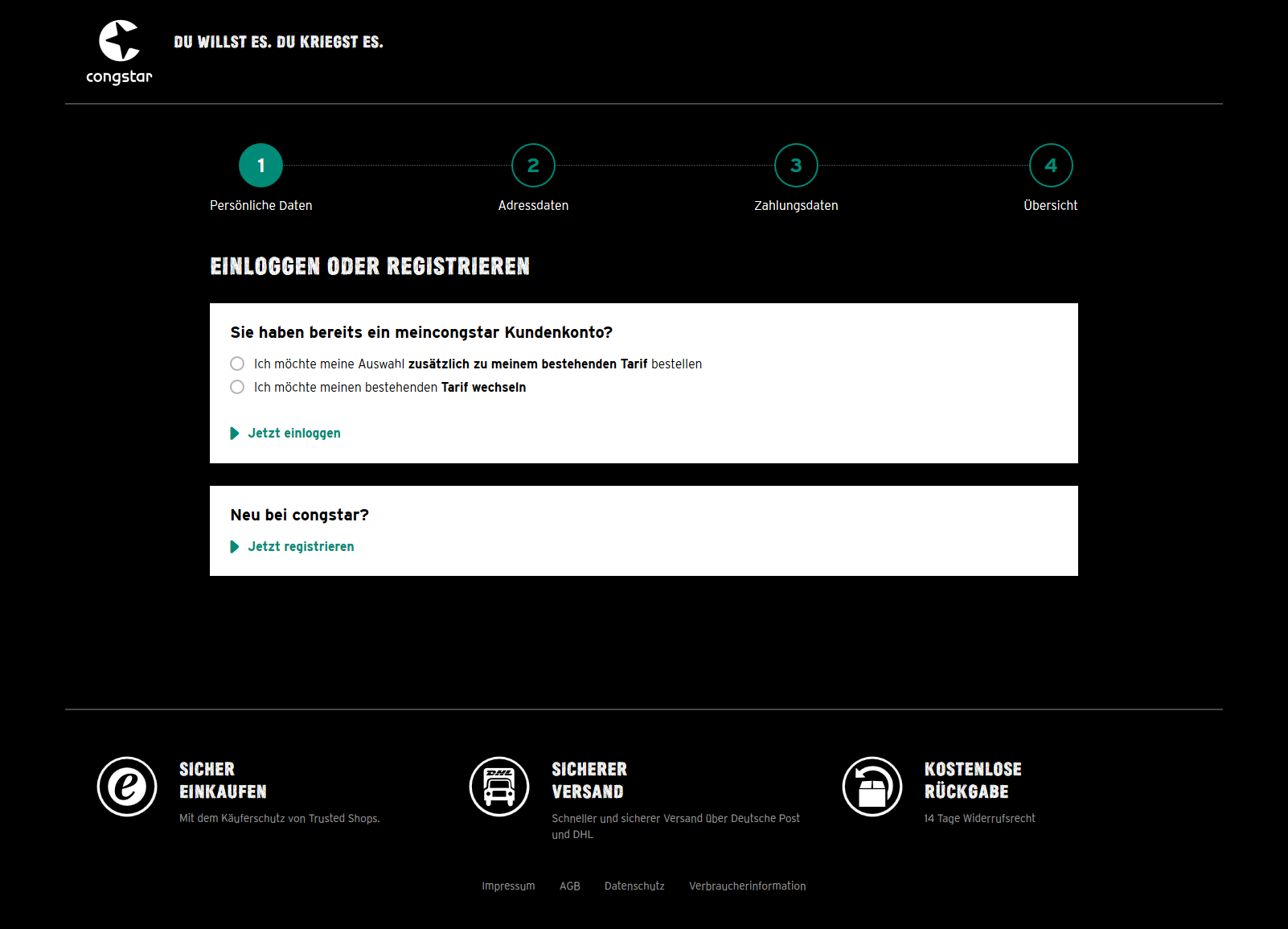Open the AGB footer link
This screenshot has width=1288, height=929.
[x=569, y=886]
